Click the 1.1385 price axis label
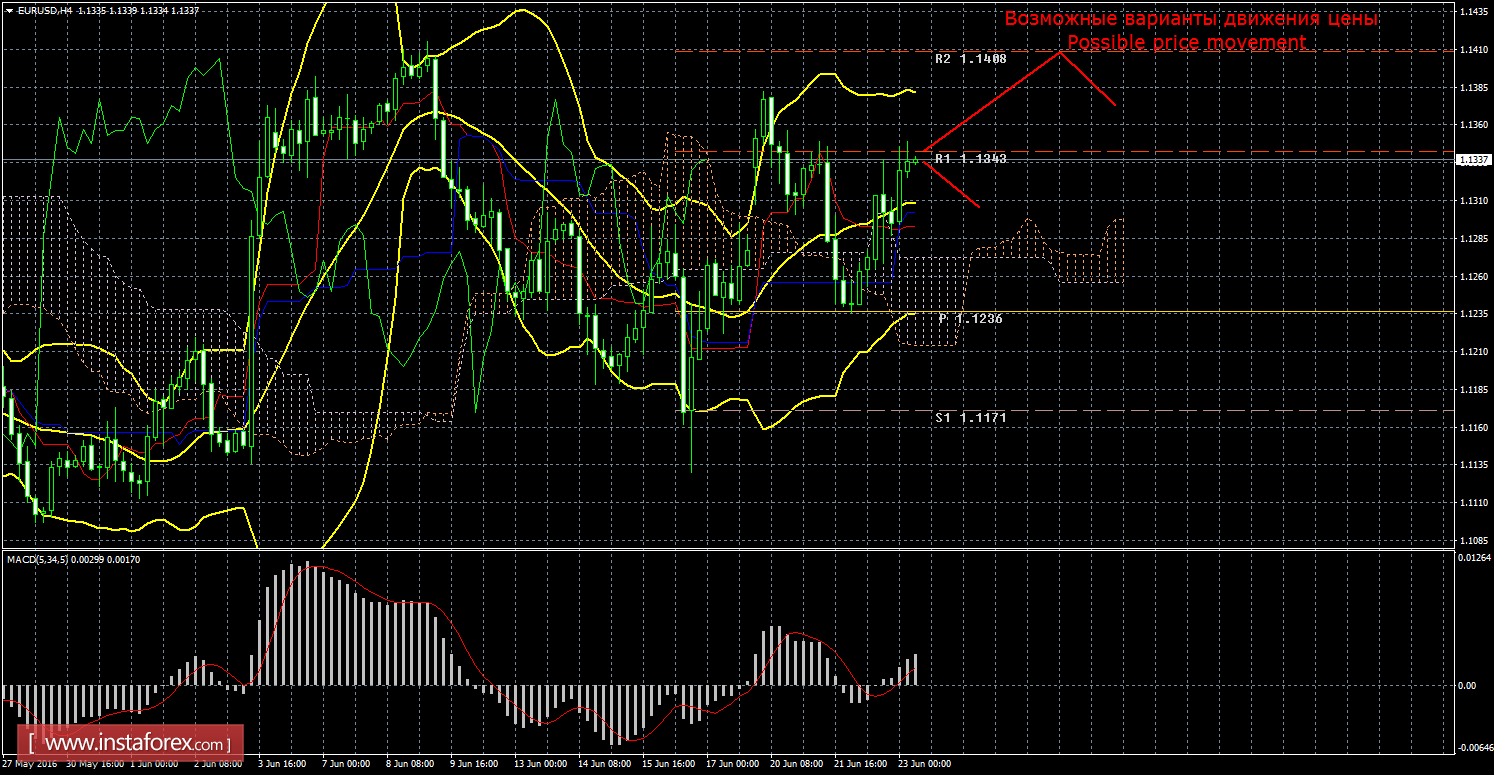This screenshot has height=775, width=1494. coord(1475,87)
